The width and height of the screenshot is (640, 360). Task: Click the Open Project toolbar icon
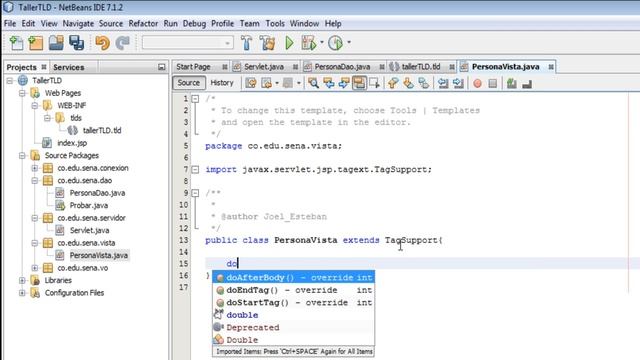click(56, 42)
